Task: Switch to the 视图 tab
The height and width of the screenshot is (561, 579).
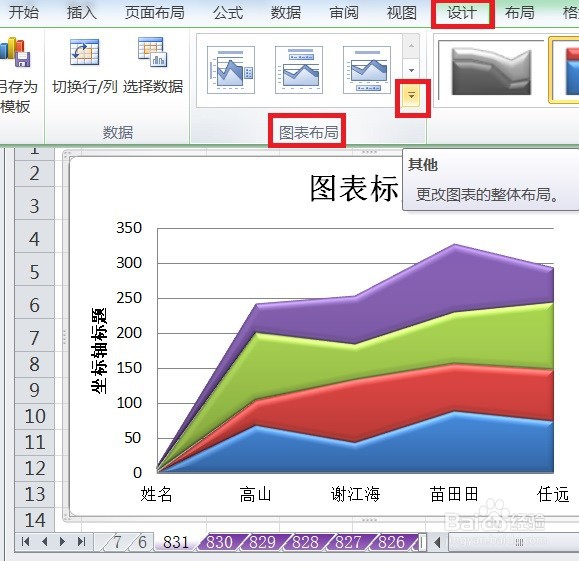Action: (401, 13)
